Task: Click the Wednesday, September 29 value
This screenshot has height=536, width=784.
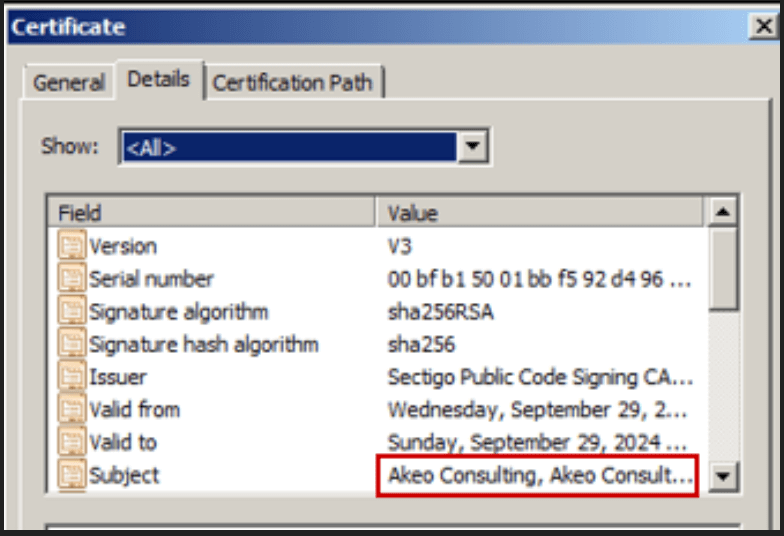Action: tap(538, 410)
